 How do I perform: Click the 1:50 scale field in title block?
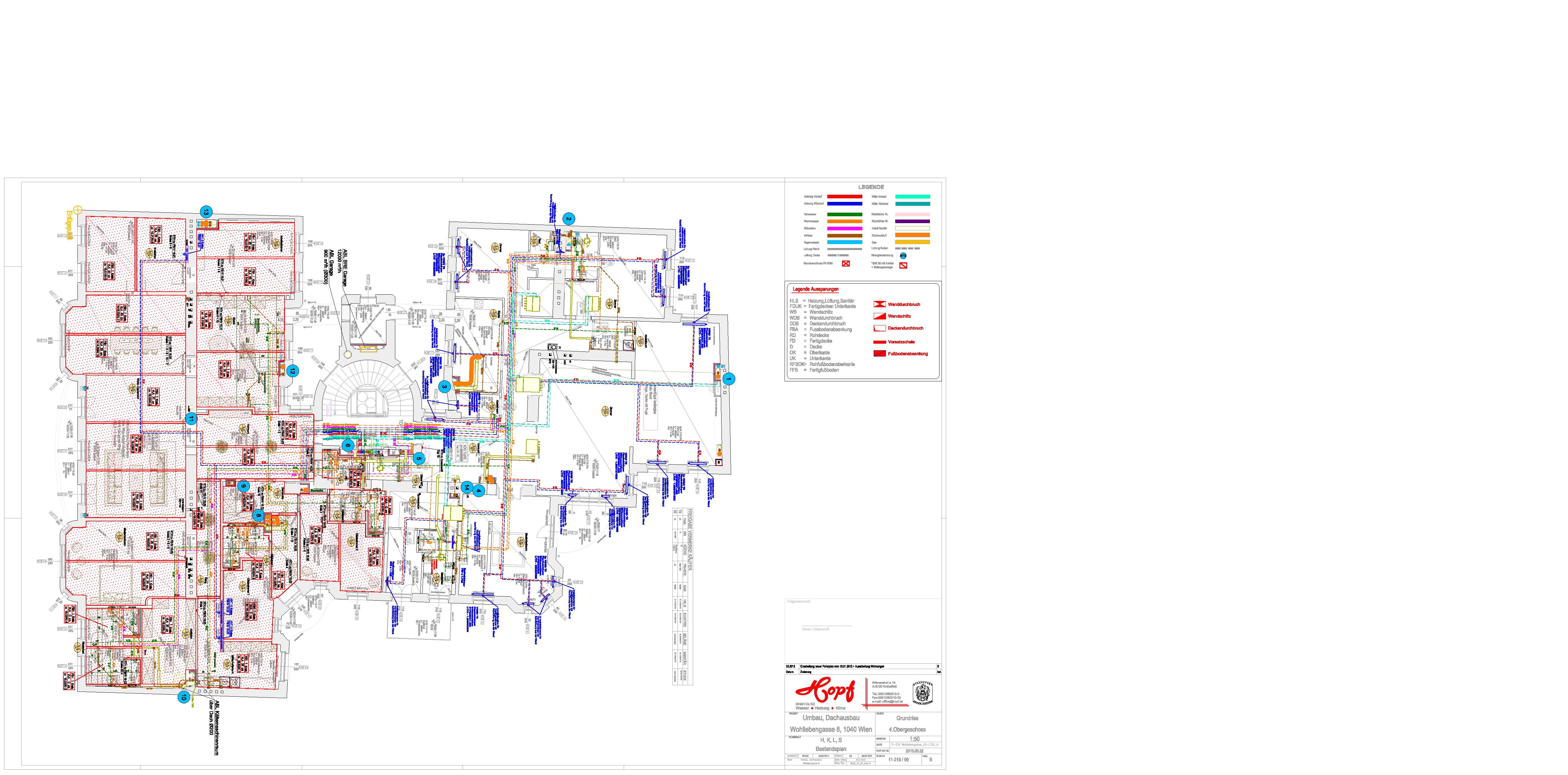click(915, 739)
